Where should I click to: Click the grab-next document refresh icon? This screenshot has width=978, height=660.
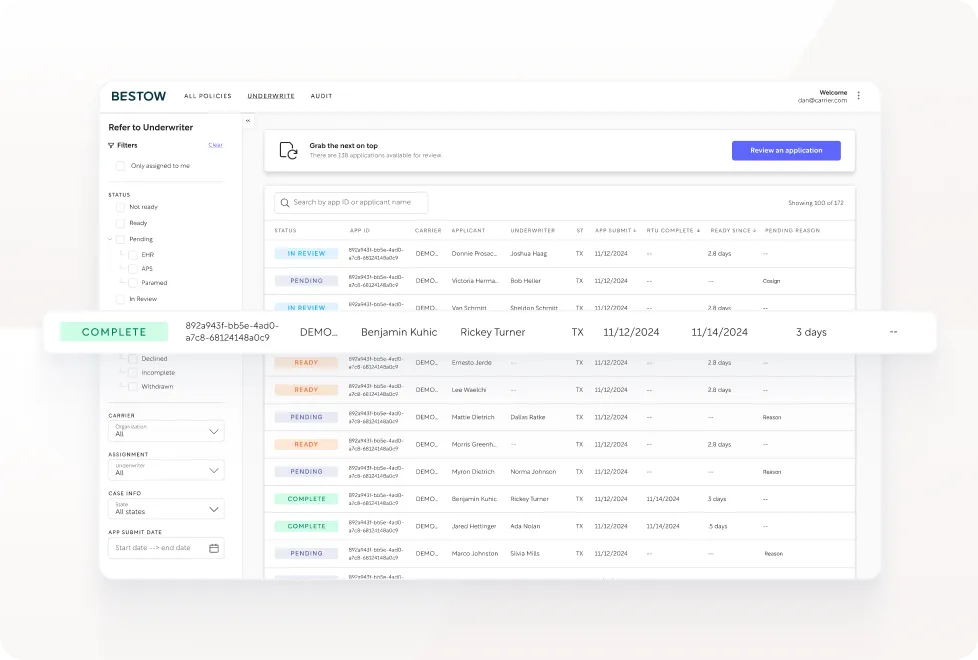(288, 150)
